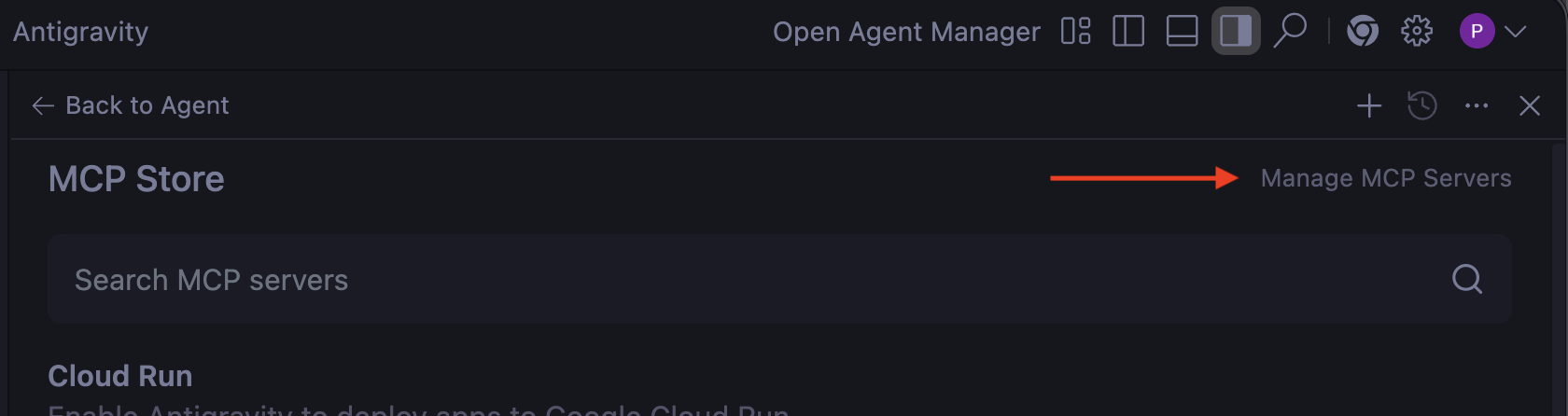
Task: Close the agent panel with X
Action: pos(1530,105)
